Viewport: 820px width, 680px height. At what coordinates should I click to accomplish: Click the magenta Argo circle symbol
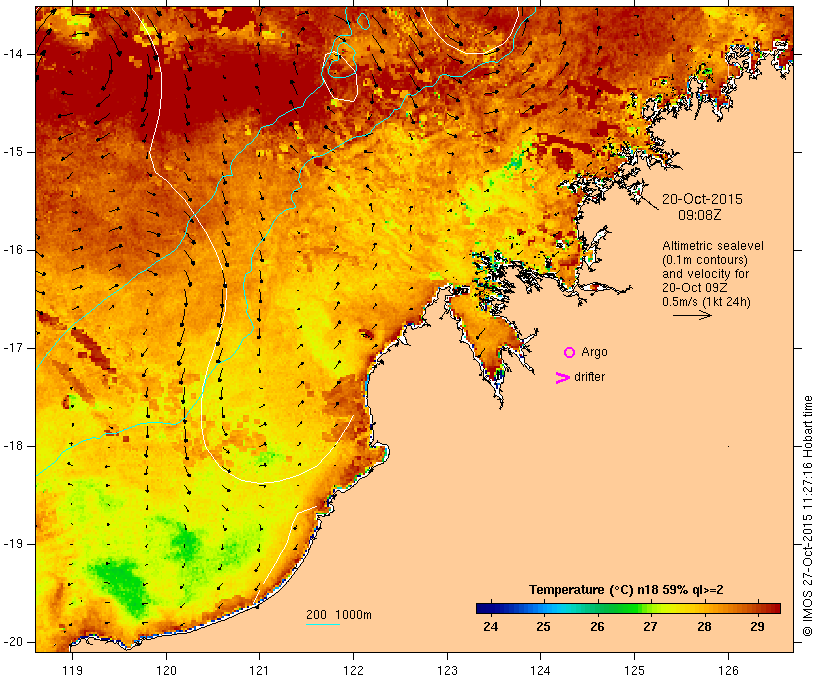coord(569,353)
